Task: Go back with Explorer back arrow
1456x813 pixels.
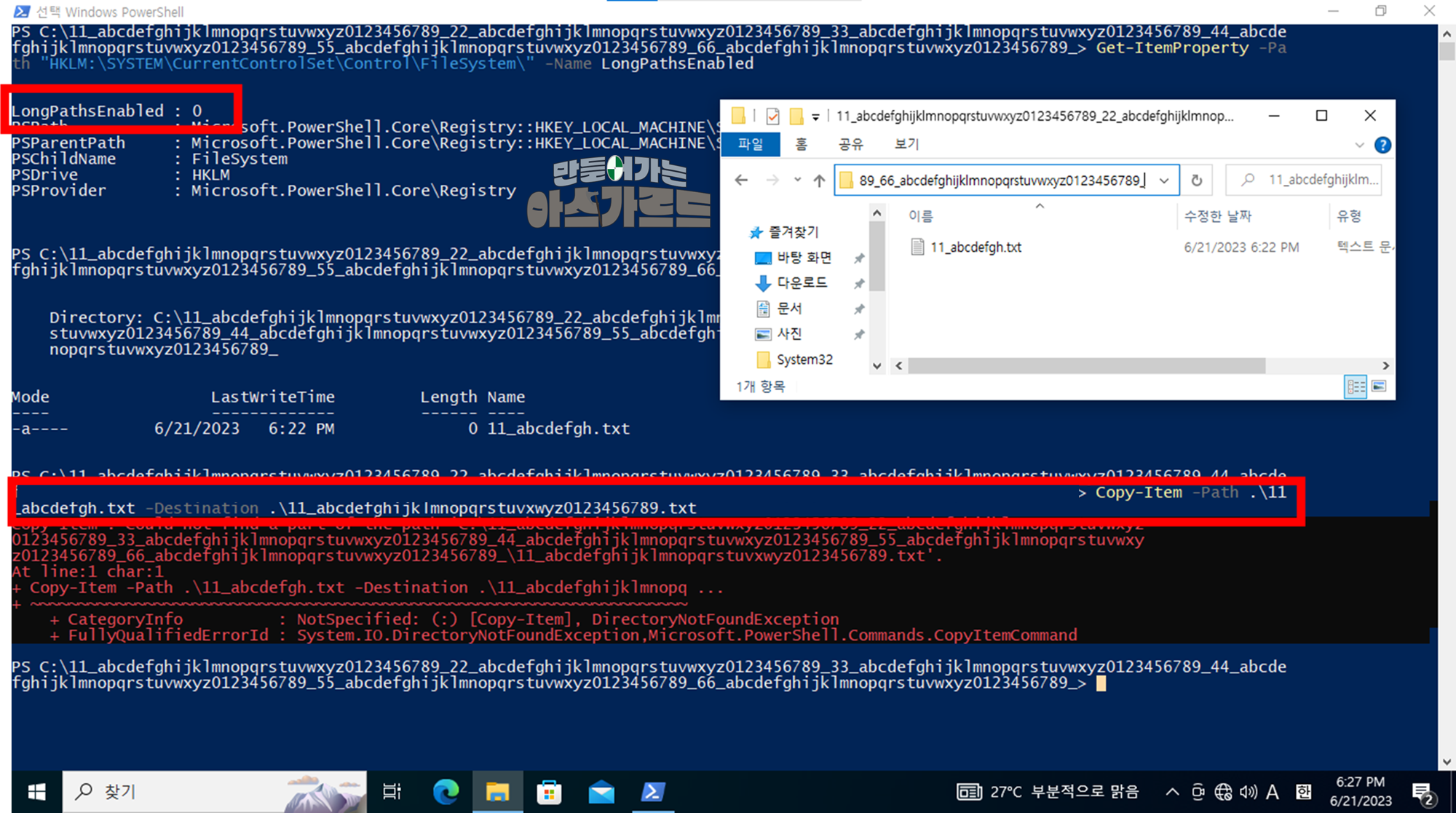Action: pos(741,180)
